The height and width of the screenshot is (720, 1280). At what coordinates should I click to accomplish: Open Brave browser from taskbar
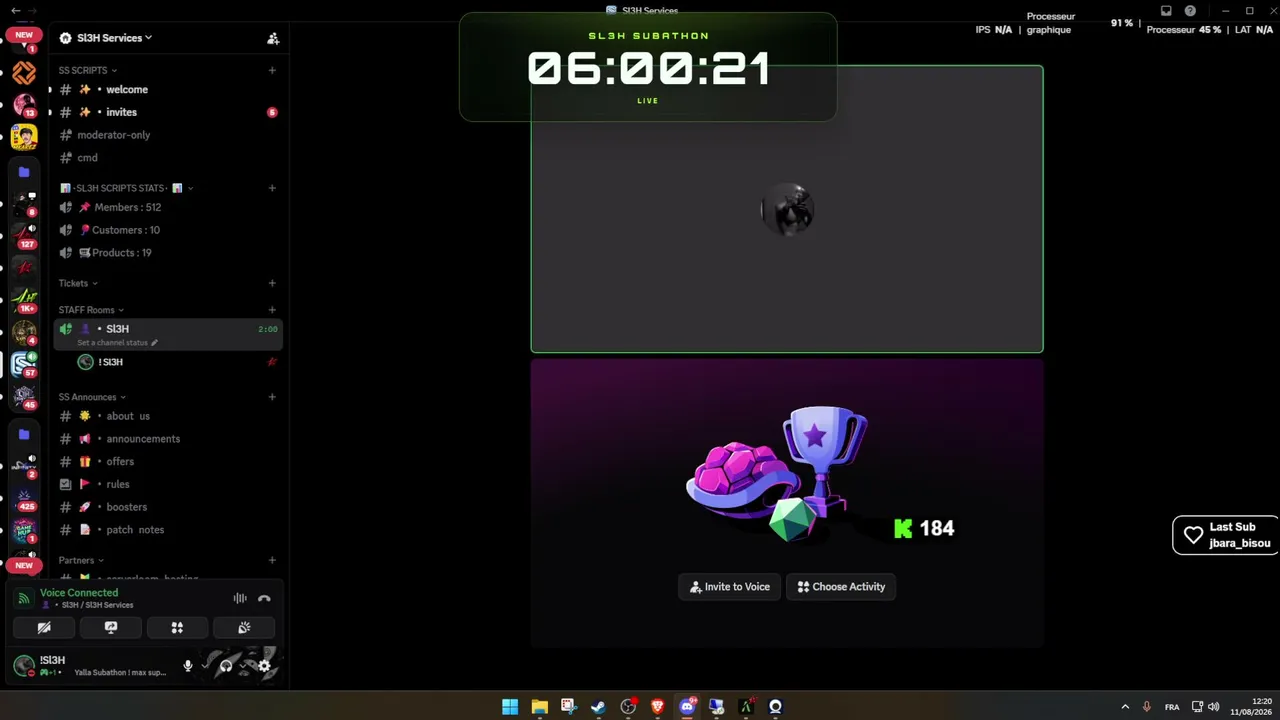(657, 707)
